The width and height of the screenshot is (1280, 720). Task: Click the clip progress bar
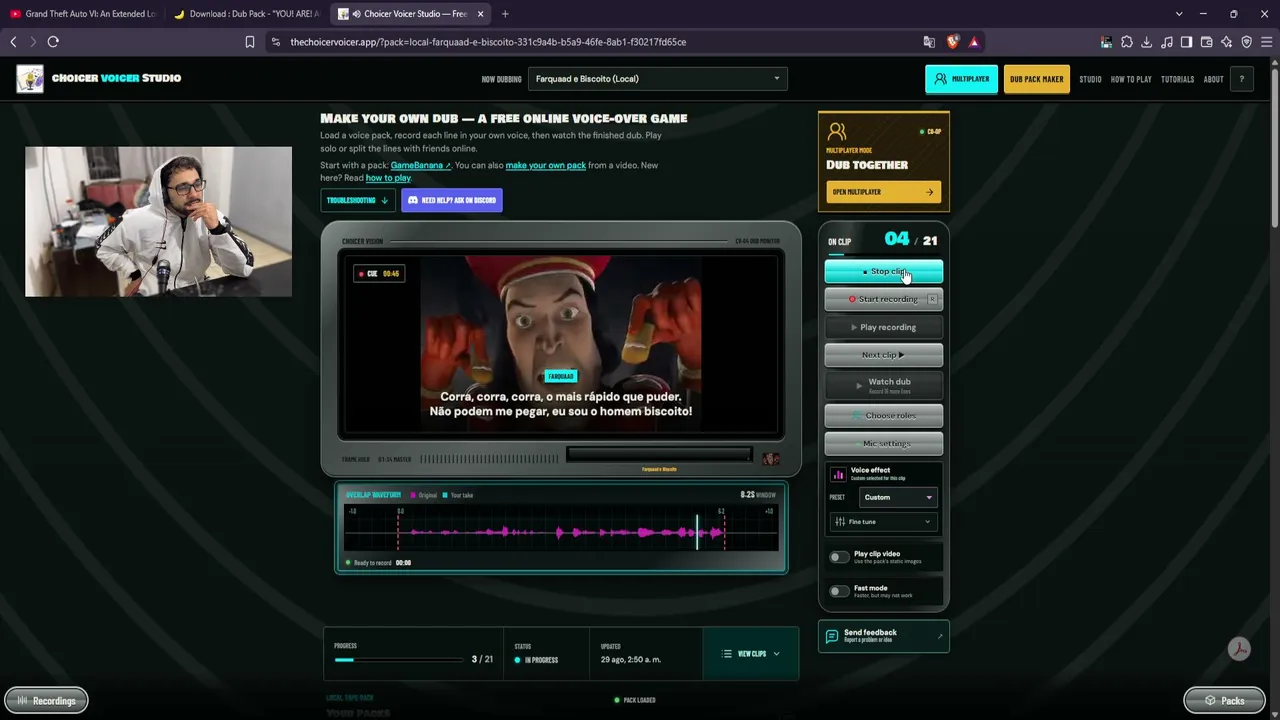pyautogui.click(x=399, y=660)
